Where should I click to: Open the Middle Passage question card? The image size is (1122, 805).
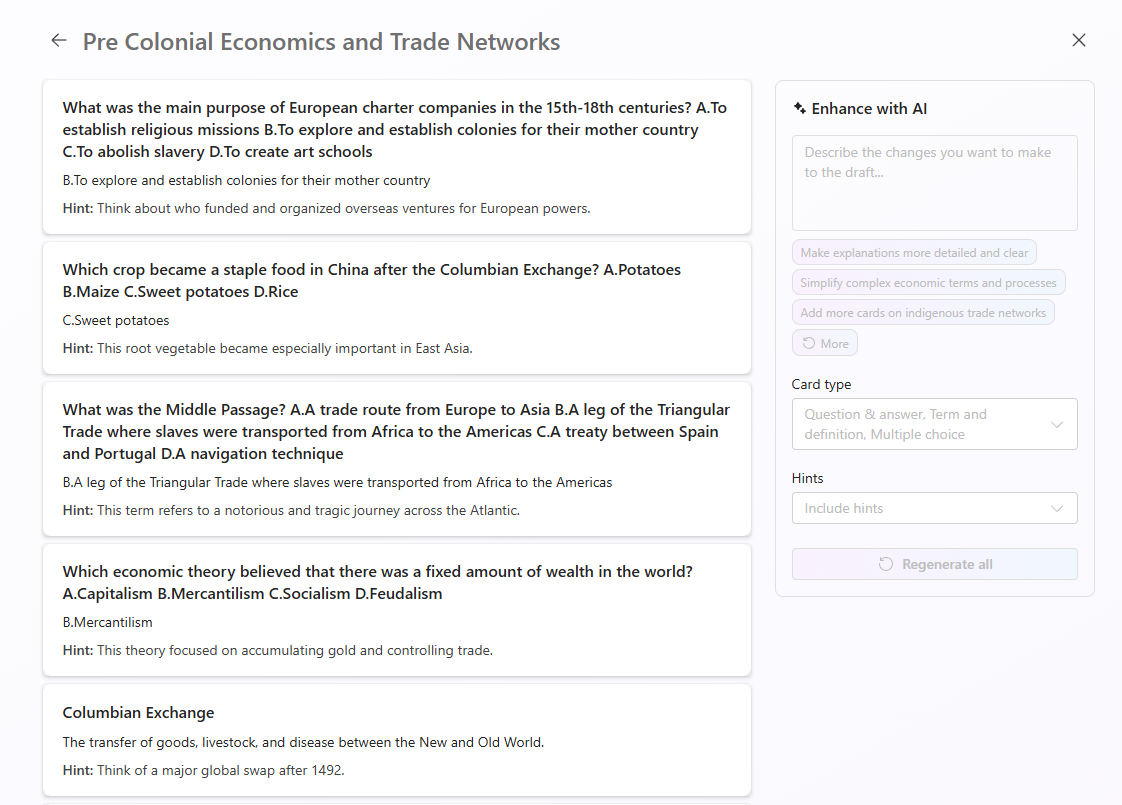pos(396,459)
